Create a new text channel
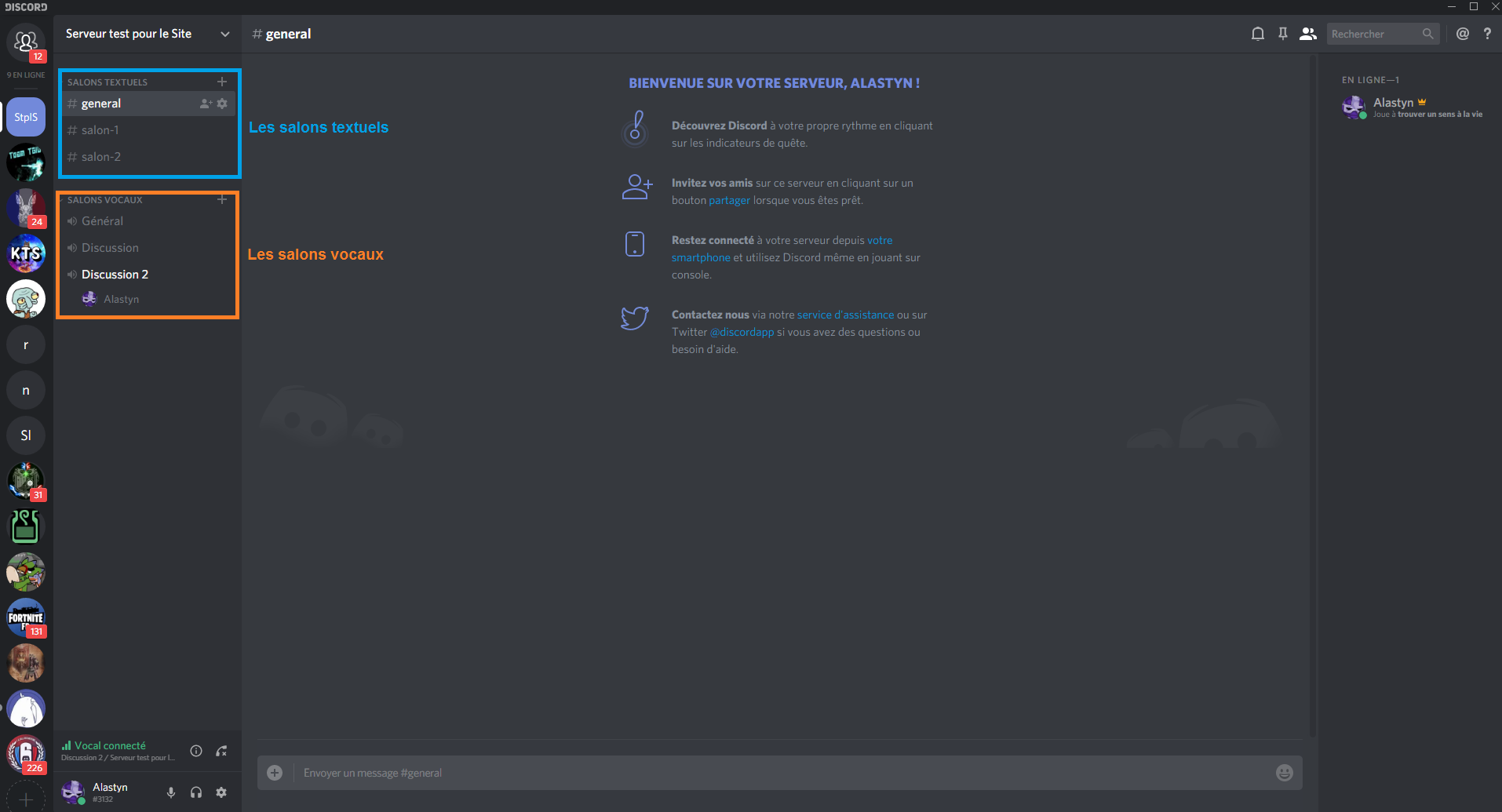The image size is (1502, 812). (222, 82)
